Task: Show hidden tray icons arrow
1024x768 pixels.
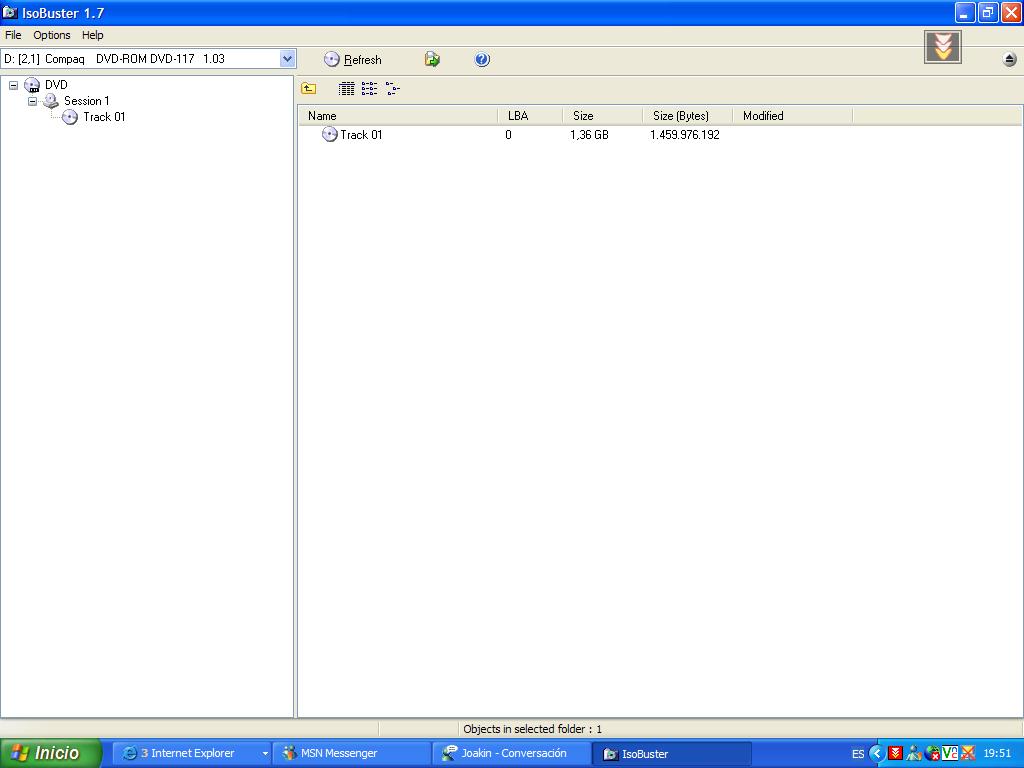Action: 876,754
